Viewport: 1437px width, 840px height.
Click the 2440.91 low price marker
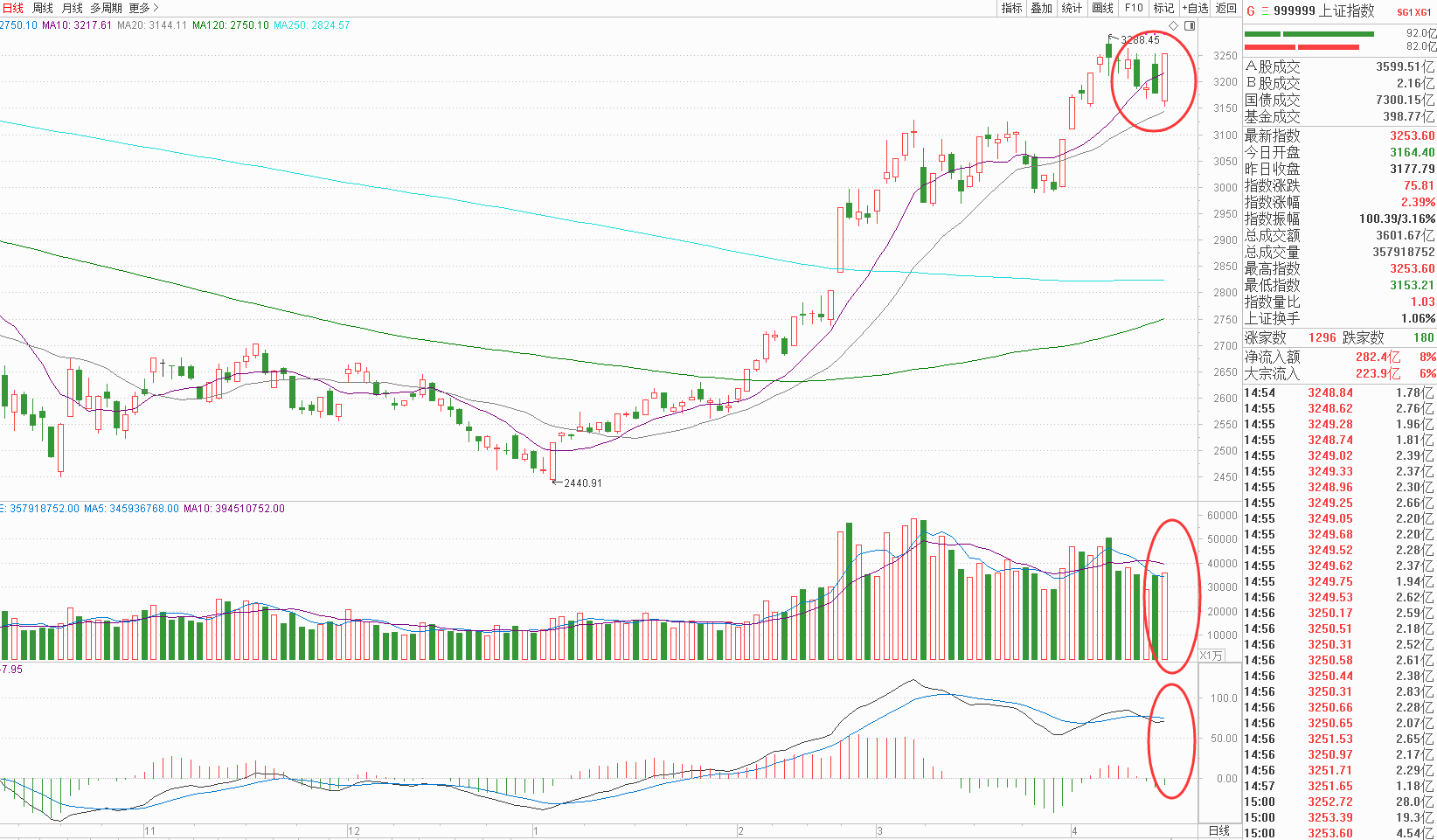coord(583,482)
